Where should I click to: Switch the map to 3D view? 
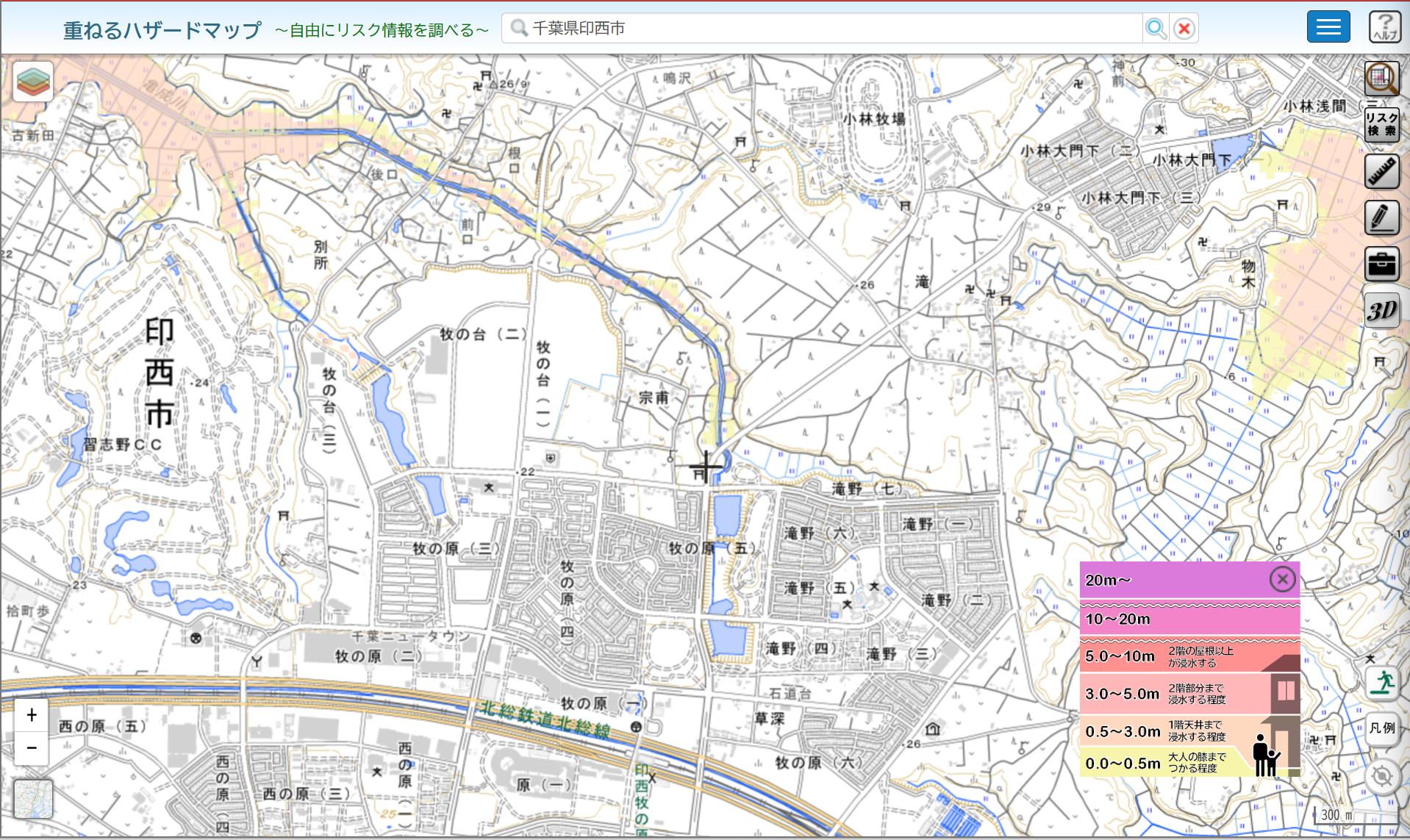pos(1382,310)
